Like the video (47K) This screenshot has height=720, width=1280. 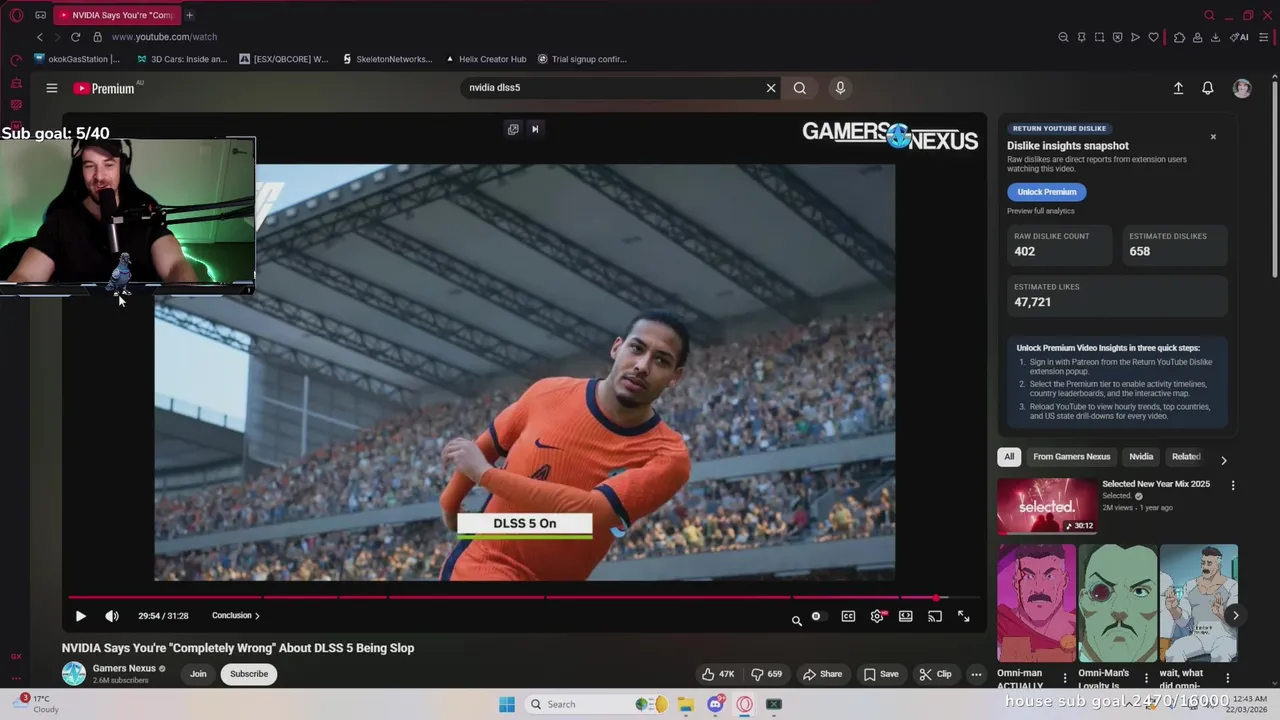coord(718,674)
